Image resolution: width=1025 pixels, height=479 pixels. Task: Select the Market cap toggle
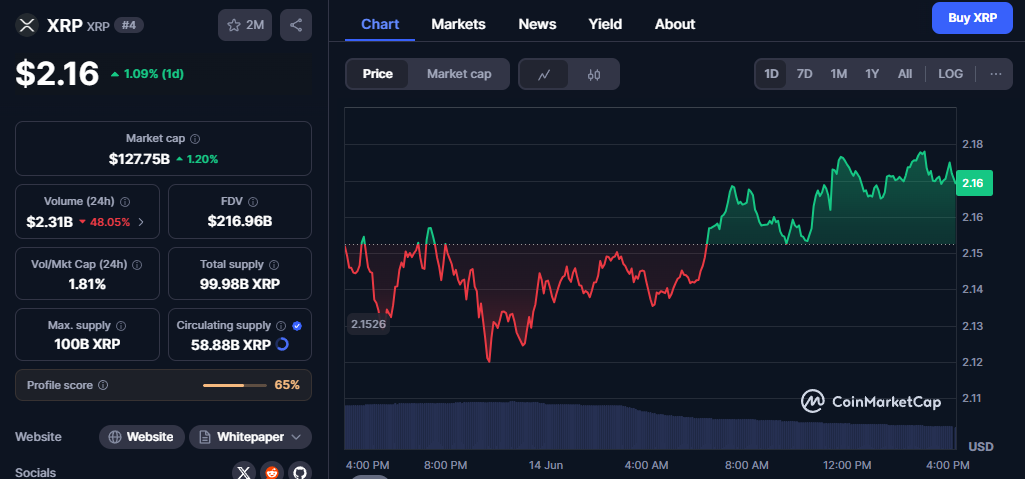(459, 74)
